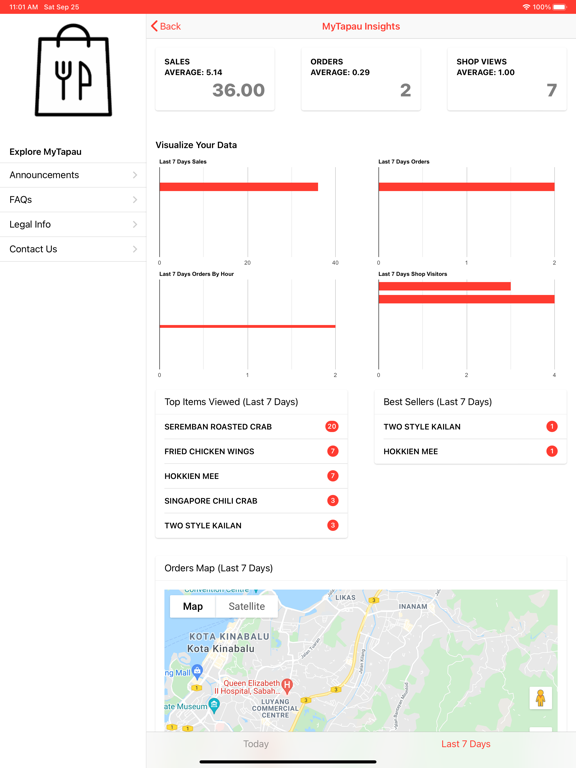This screenshot has height=768, width=576.
Task: Click the 3 badge on Two Style Kailan viewed
Action: pos(333,525)
